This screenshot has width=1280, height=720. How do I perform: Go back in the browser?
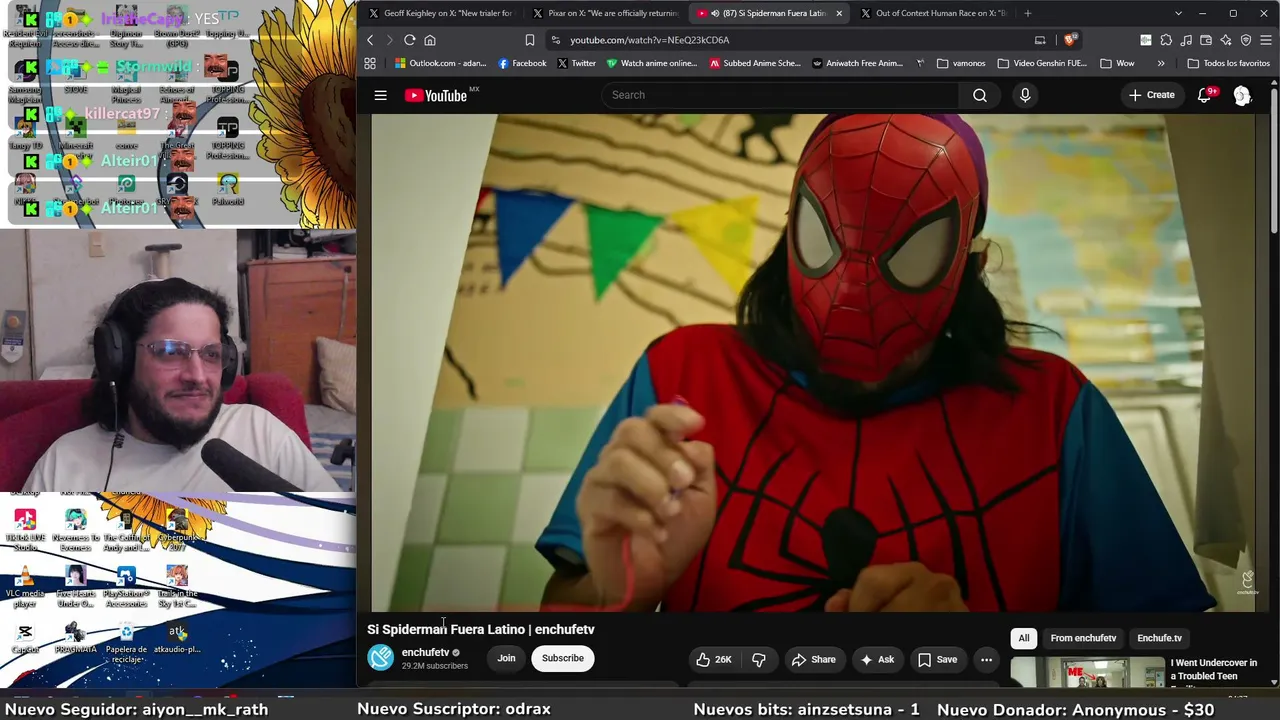point(370,40)
